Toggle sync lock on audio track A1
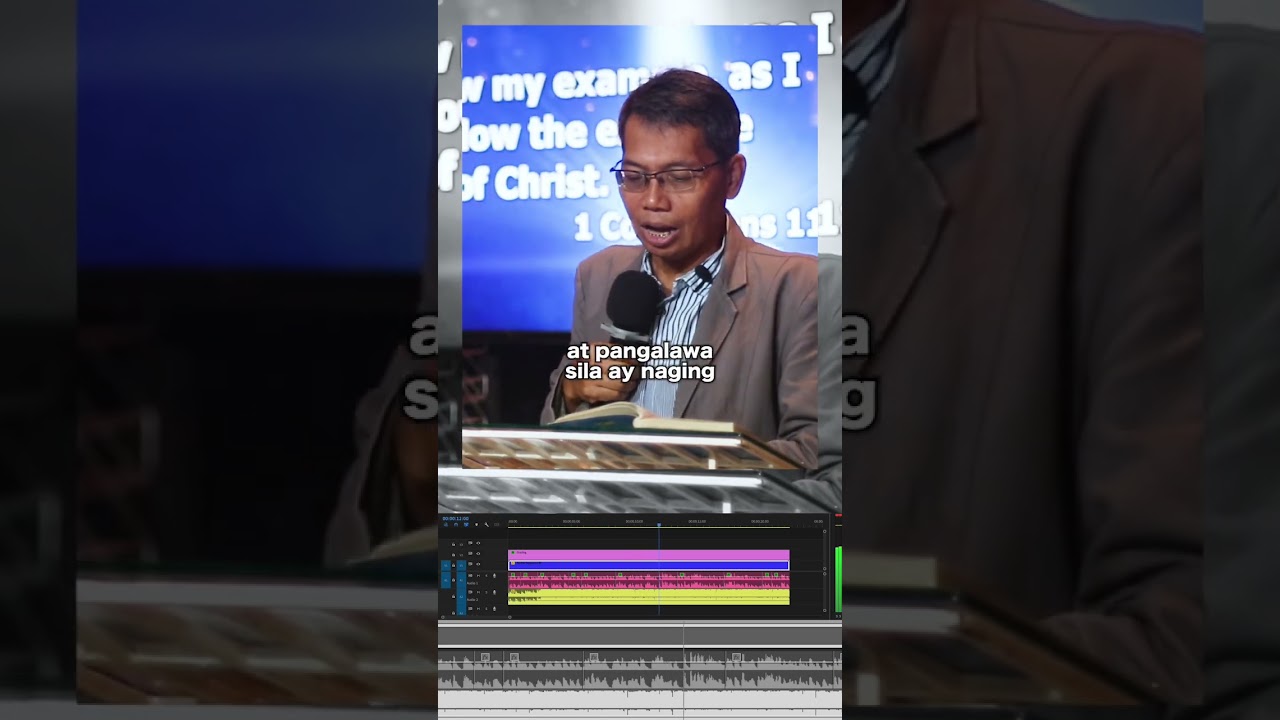This screenshot has height=720, width=1280. pos(470,576)
